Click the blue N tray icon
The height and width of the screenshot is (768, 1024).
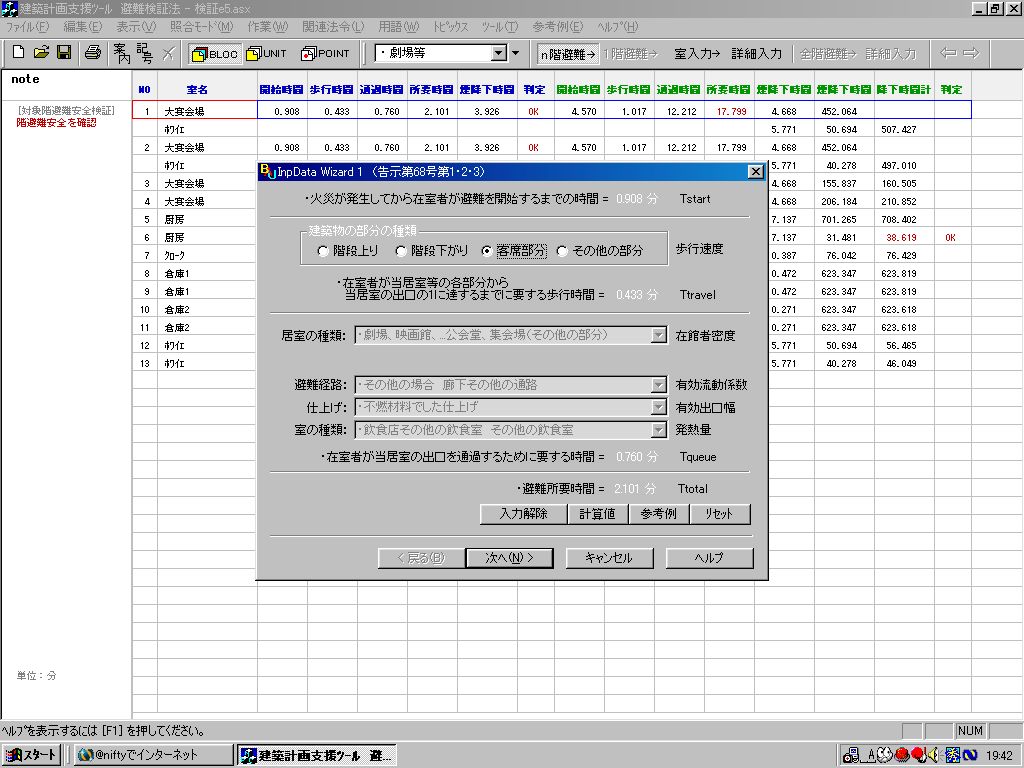tap(970, 755)
